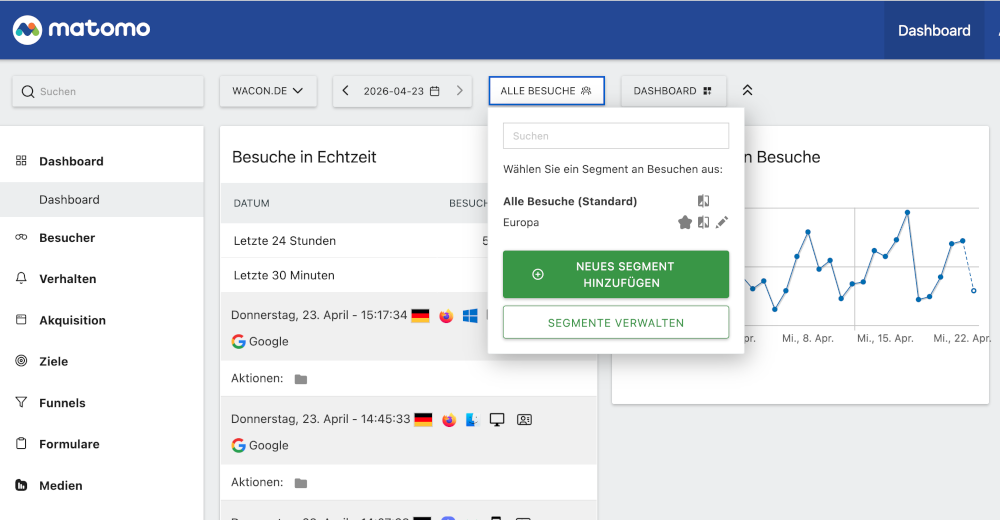
Task: Select the Europa segment
Action: (521, 222)
